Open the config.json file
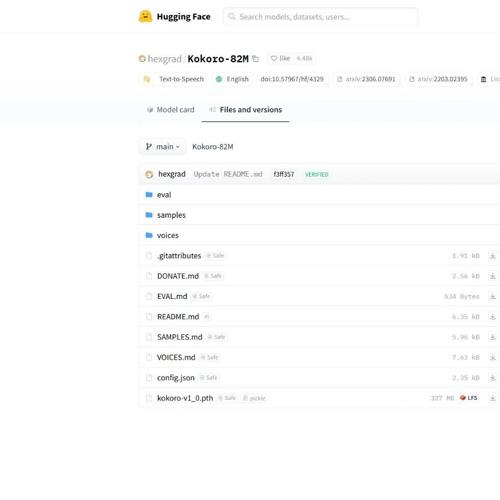Screen dimensions: 500x500 tap(176, 378)
